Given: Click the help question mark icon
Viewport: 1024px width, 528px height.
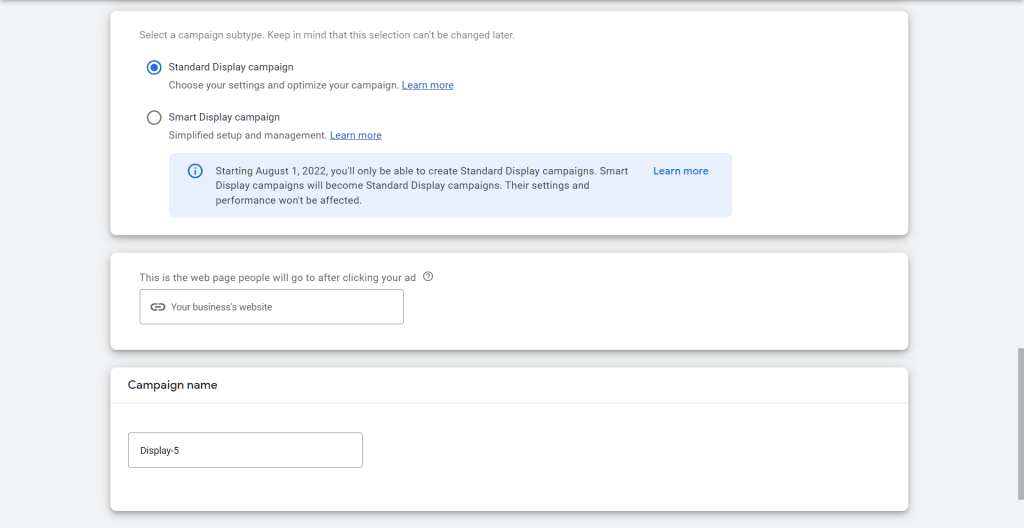Looking at the screenshot, I should pyautogui.click(x=428, y=277).
